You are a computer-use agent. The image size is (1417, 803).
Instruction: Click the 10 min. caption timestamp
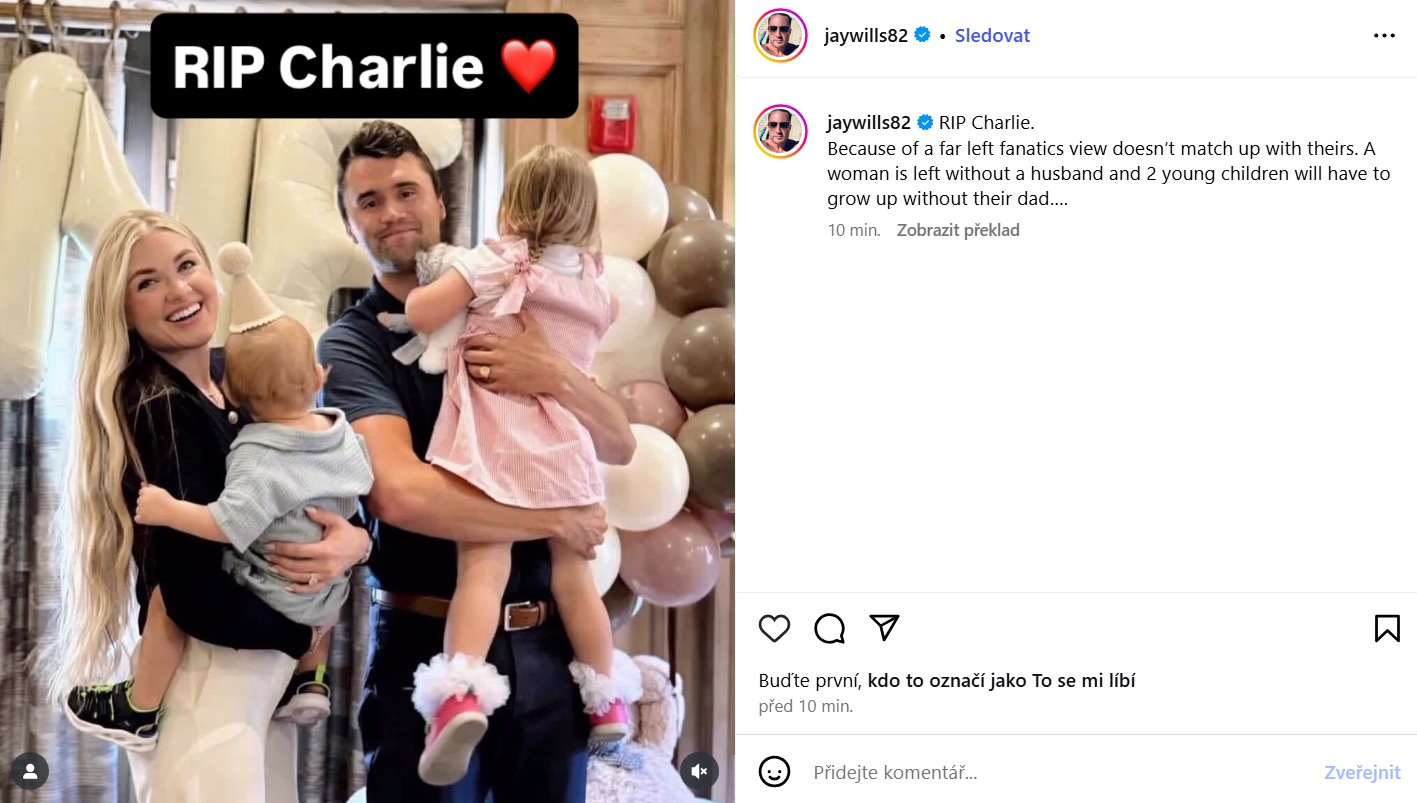[854, 230]
